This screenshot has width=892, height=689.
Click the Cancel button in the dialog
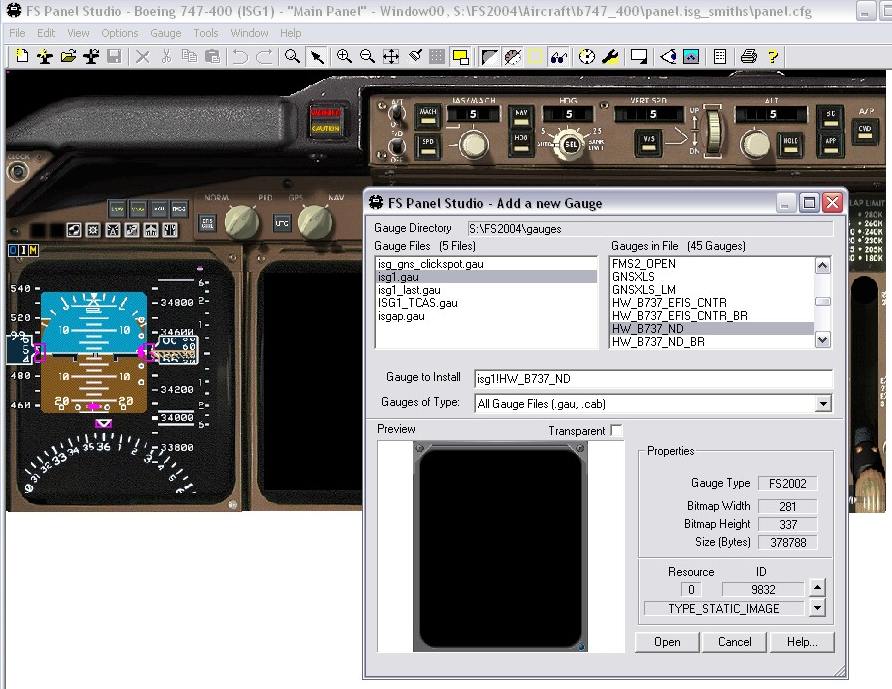pyautogui.click(x=734, y=642)
